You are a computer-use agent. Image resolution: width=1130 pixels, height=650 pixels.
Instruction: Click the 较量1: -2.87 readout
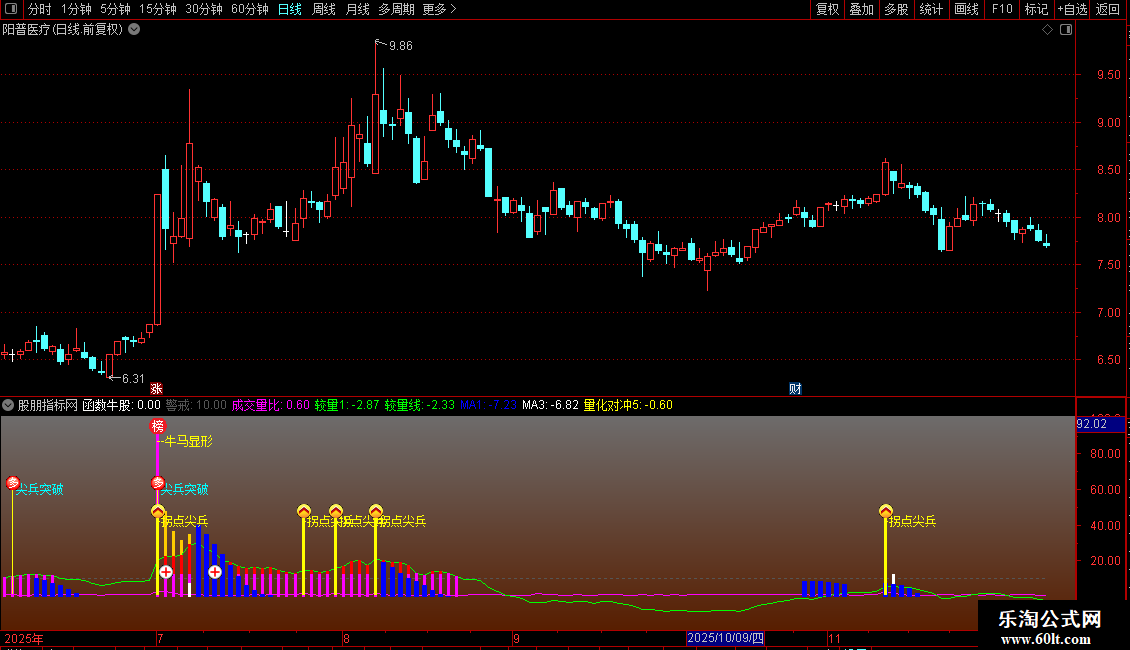click(347, 405)
